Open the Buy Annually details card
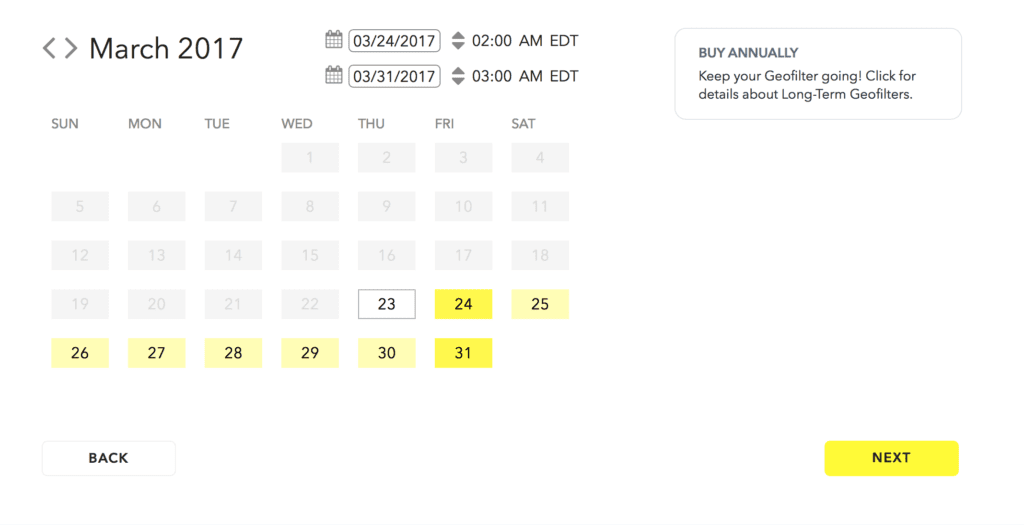Screen dimensions: 1024x525 [x=818, y=74]
